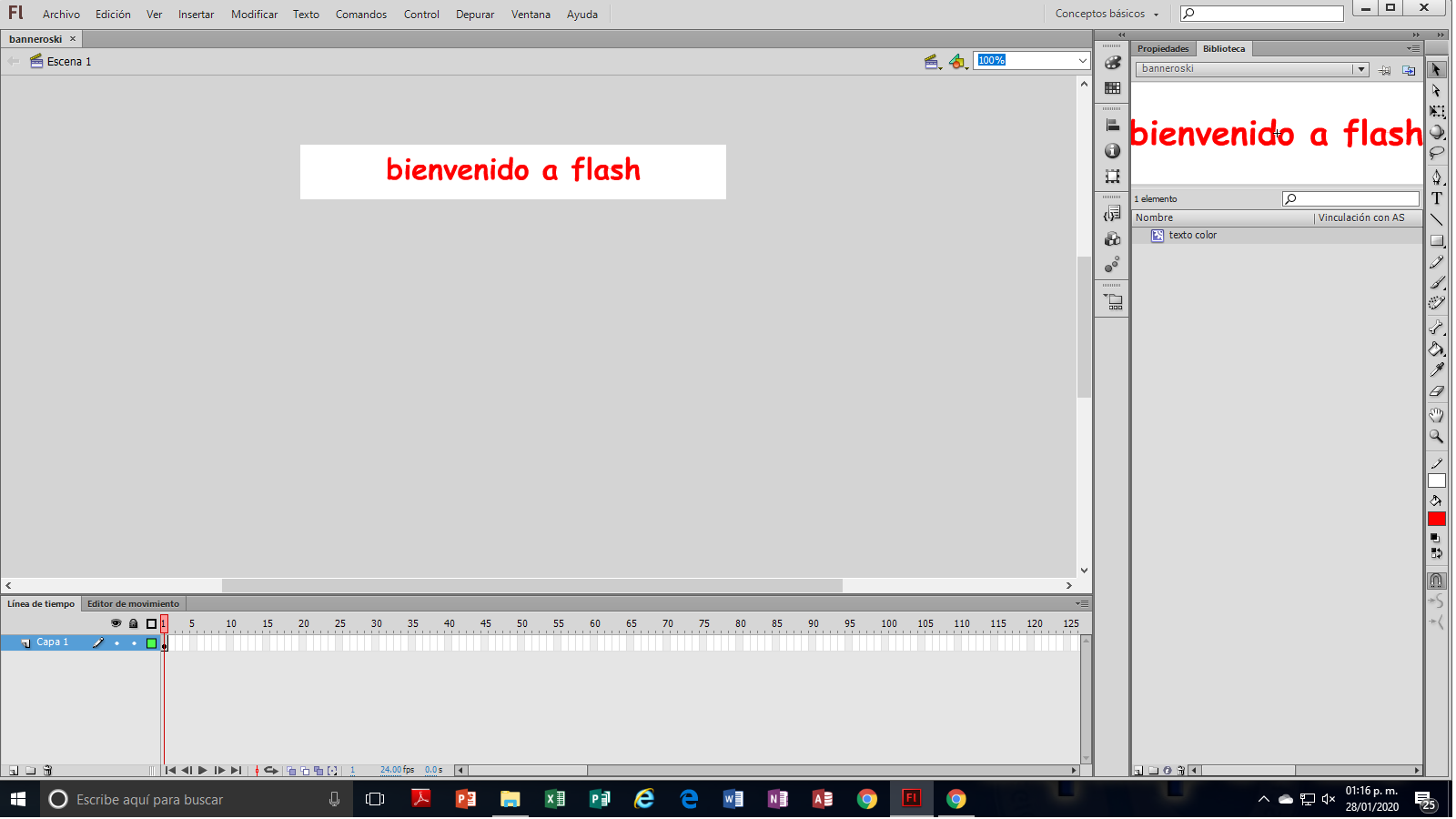This screenshot has width=1456, height=819.
Task: Open the Color panel from the dock
Action: point(1113,63)
